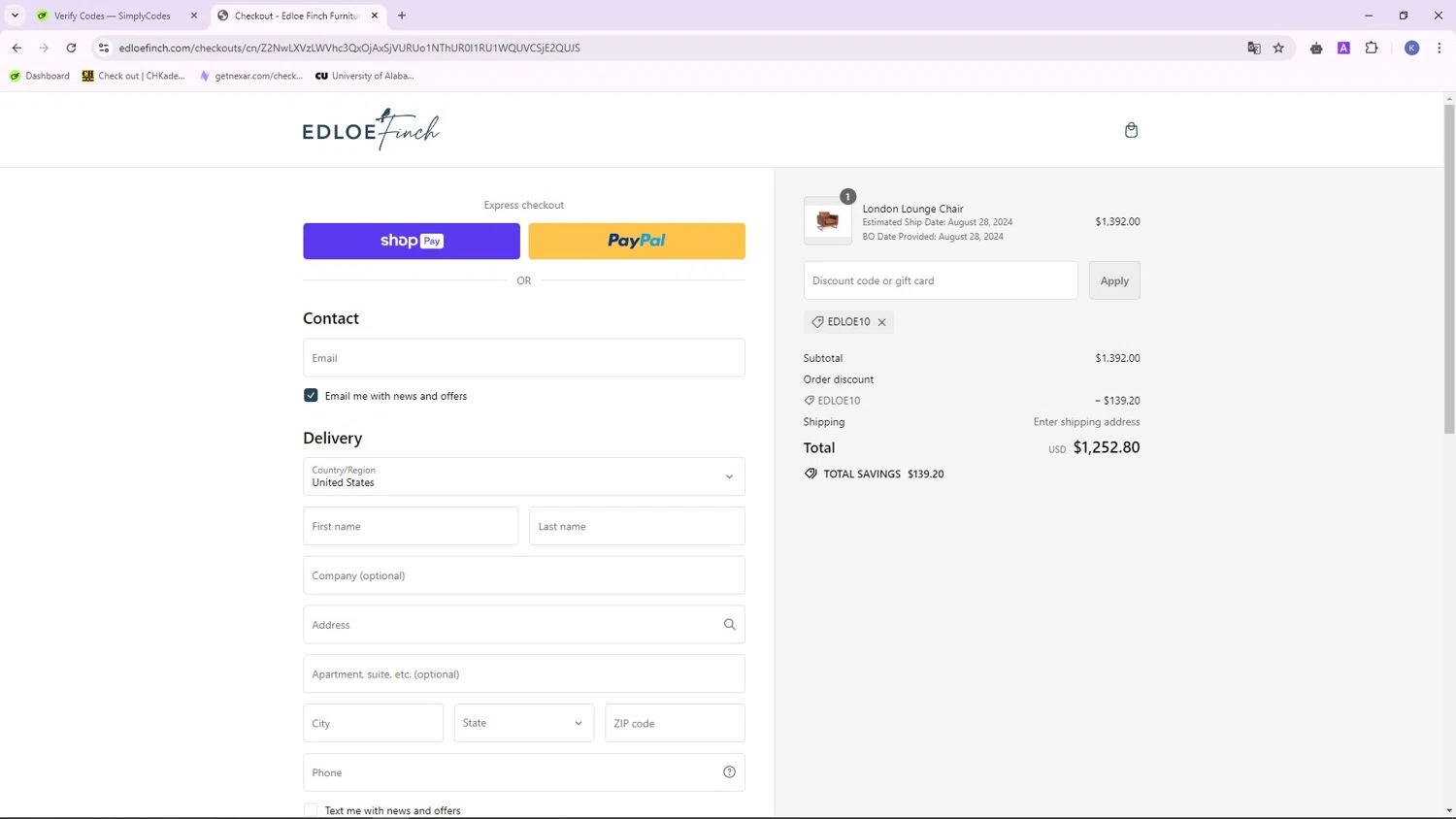This screenshot has height=819, width=1456.
Task: Click the Company (optional) field
Action: click(x=524, y=575)
